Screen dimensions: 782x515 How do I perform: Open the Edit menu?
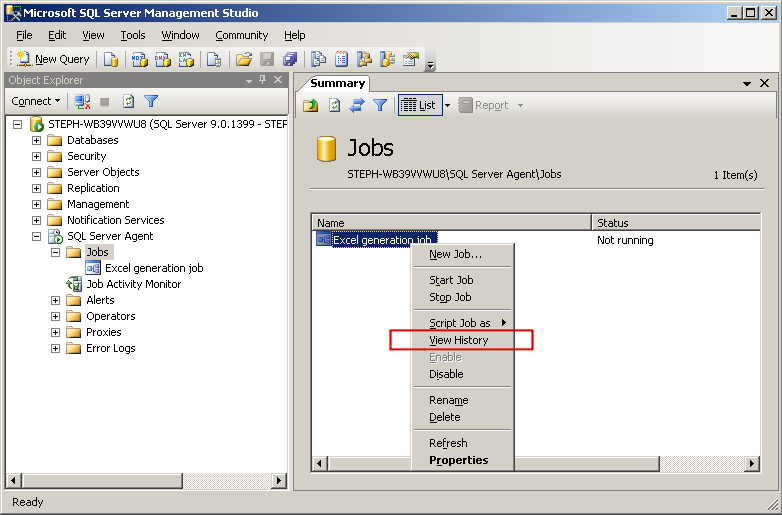pyautogui.click(x=57, y=35)
